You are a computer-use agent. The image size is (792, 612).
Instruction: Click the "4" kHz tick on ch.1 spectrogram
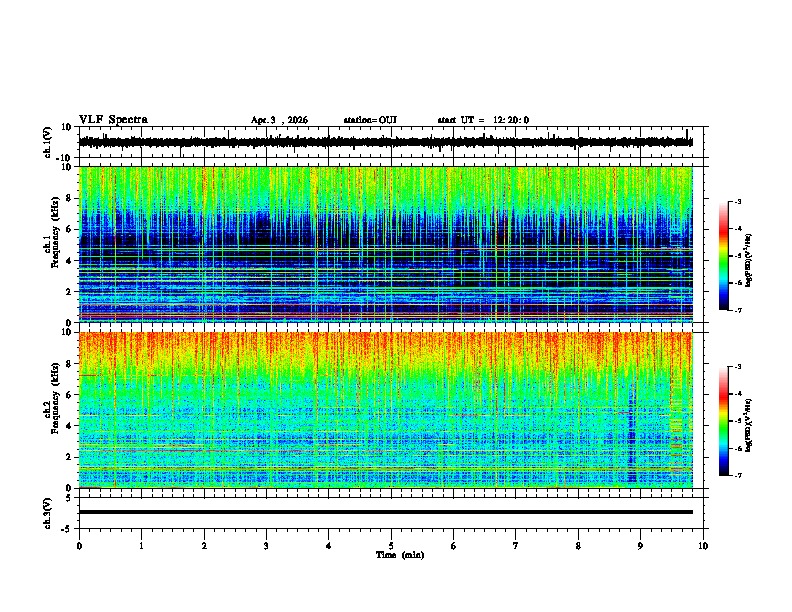69,261
